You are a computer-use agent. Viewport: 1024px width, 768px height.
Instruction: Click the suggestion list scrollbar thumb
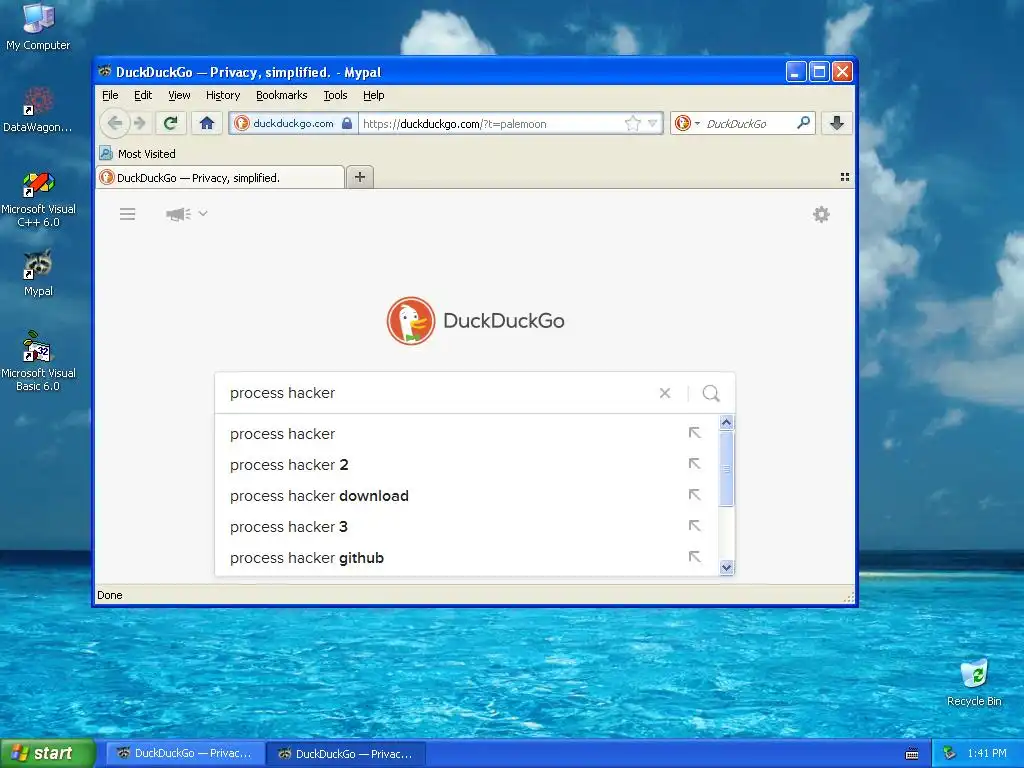coord(726,468)
